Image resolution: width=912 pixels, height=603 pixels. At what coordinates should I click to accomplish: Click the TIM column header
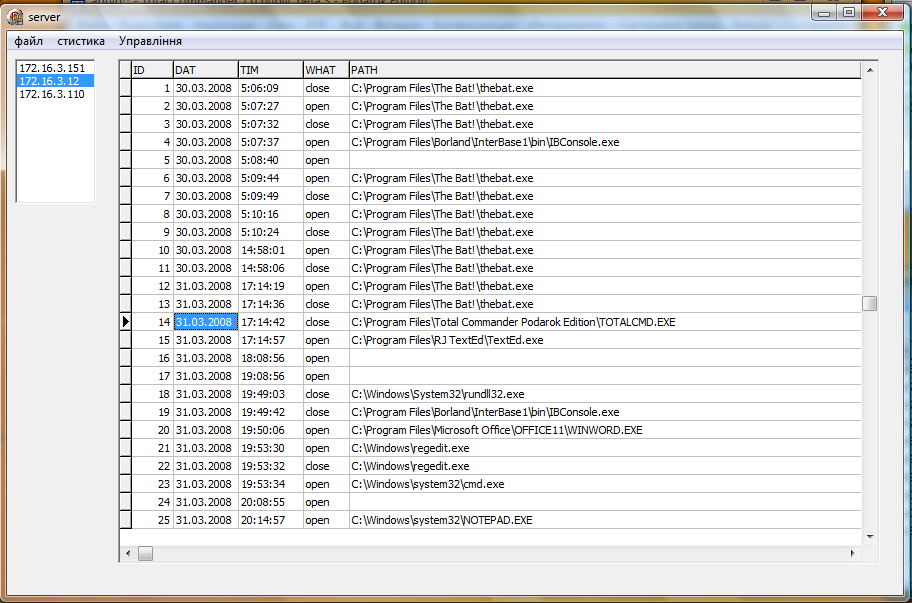tap(271, 70)
